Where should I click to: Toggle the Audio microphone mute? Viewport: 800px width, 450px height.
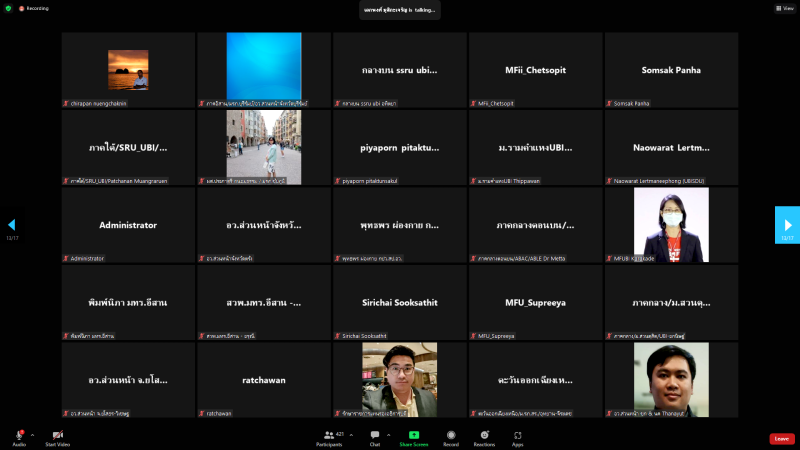point(19,436)
